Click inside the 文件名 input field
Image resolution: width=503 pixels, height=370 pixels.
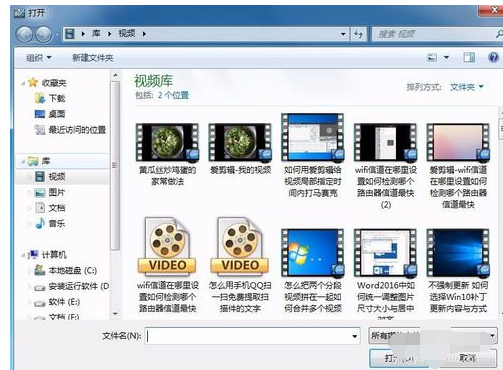point(249,336)
